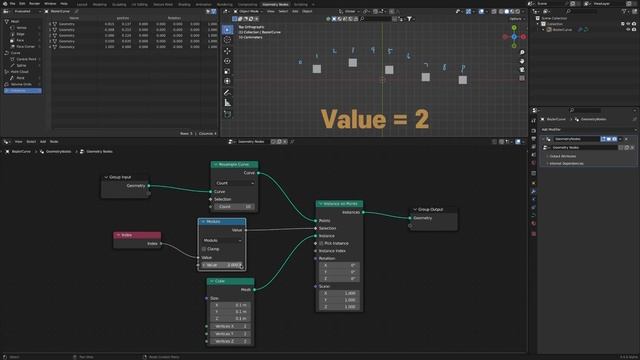This screenshot has height=360, width=640.
Task: Click the outliner filter funnel icon
Action: click(x=625, y=11)
